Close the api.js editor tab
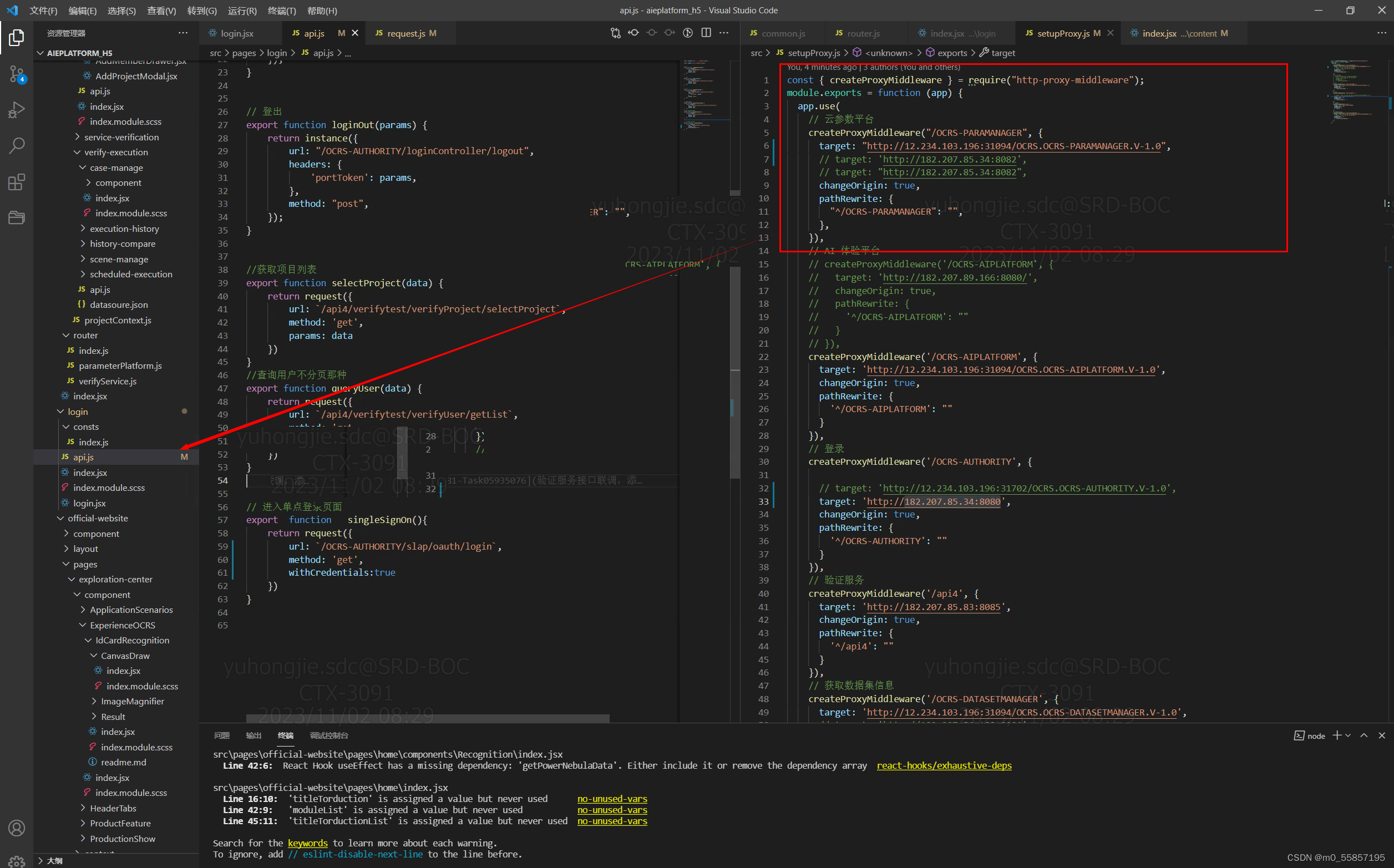The width and height of the screenshot is (1394, 868). pyautogui.click(x=355, y=33)
